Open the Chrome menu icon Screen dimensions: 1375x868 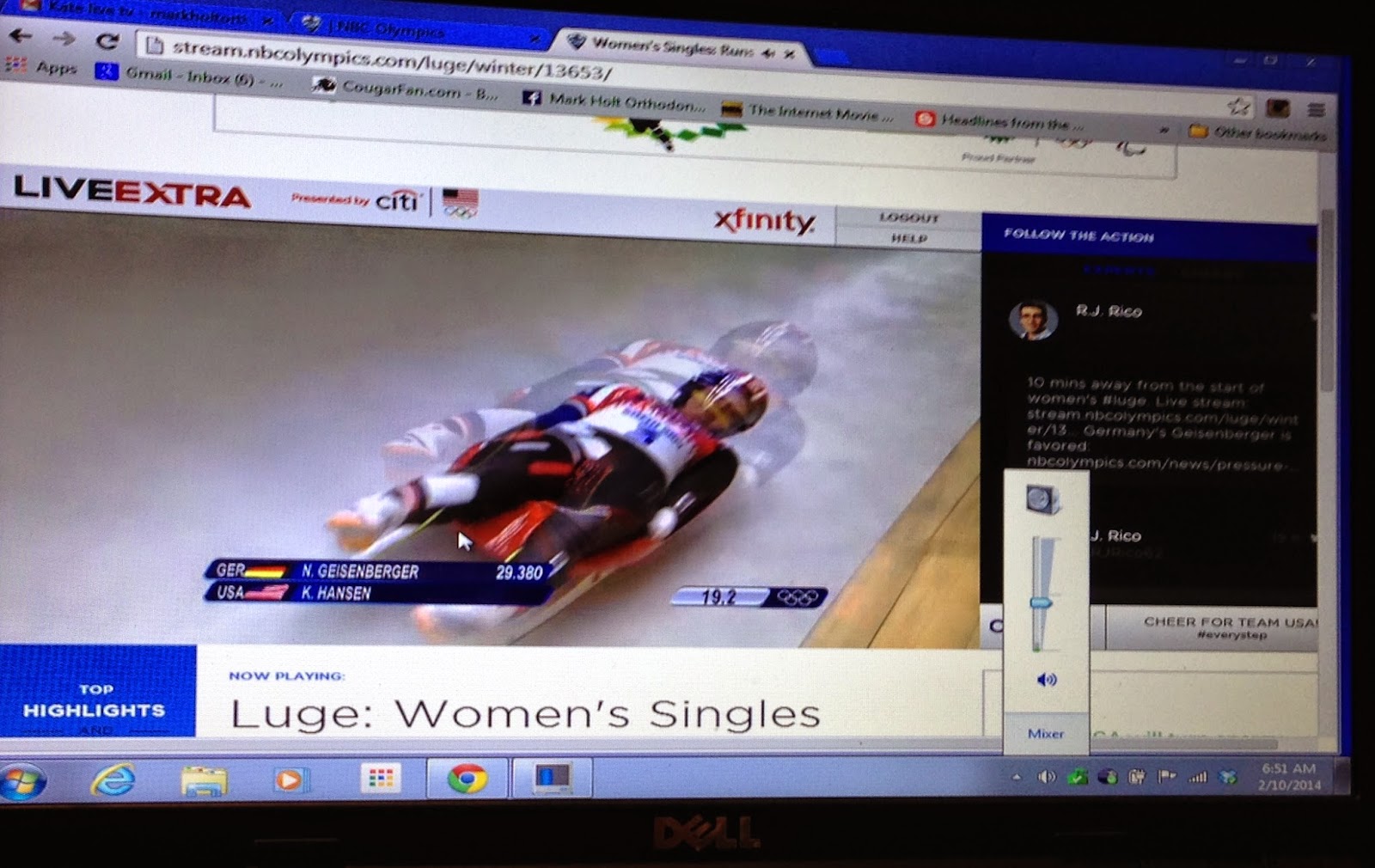[1315, 110]
